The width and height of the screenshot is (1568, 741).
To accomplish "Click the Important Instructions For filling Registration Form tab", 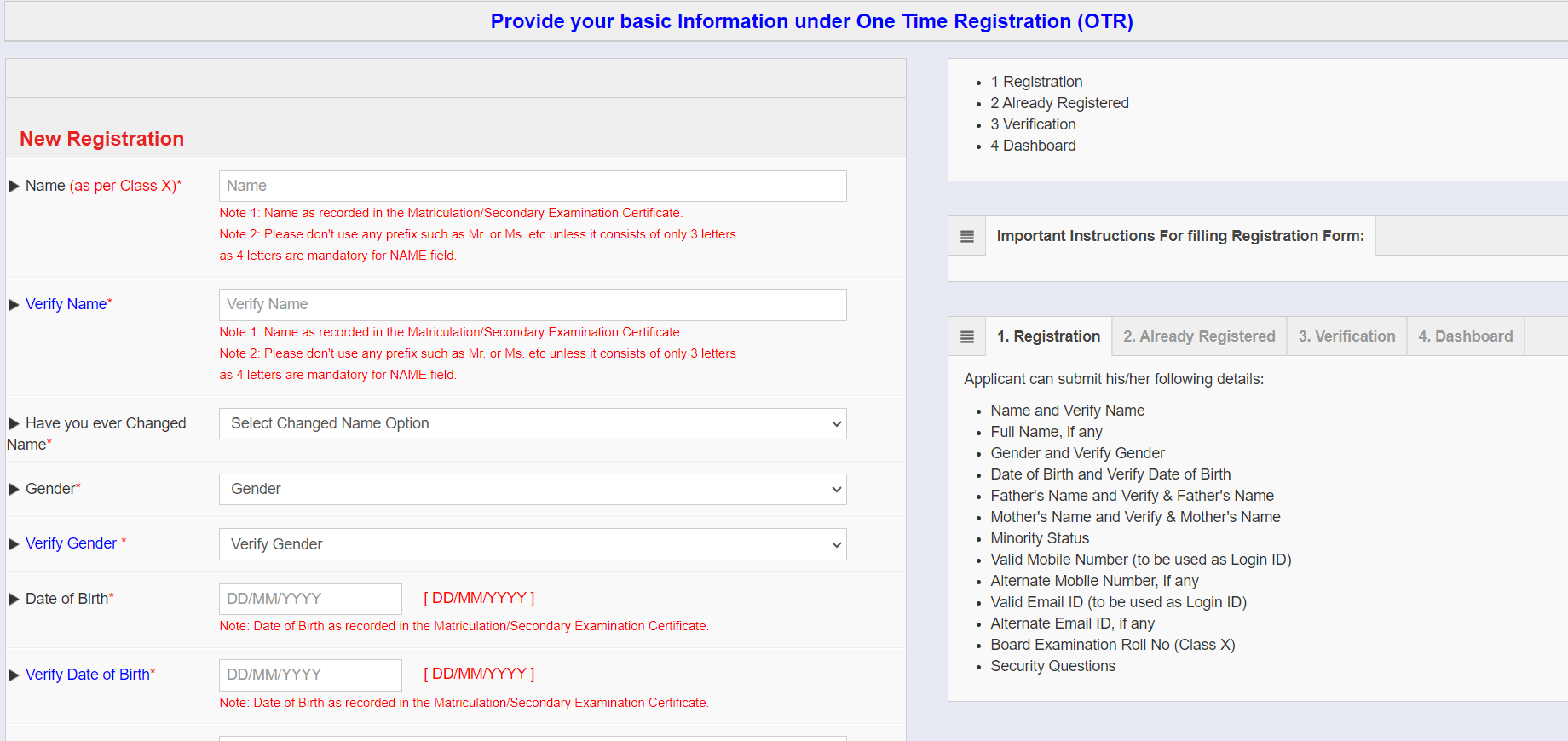I will click(x=1180, y=236).
